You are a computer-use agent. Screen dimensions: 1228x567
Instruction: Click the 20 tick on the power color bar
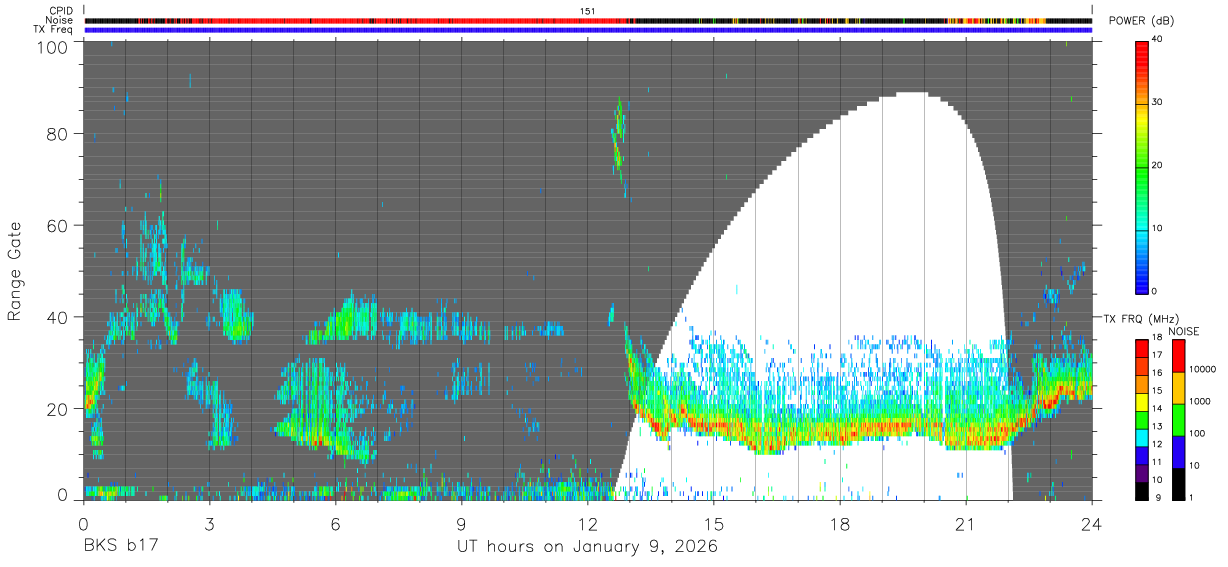click(1159, 166)
